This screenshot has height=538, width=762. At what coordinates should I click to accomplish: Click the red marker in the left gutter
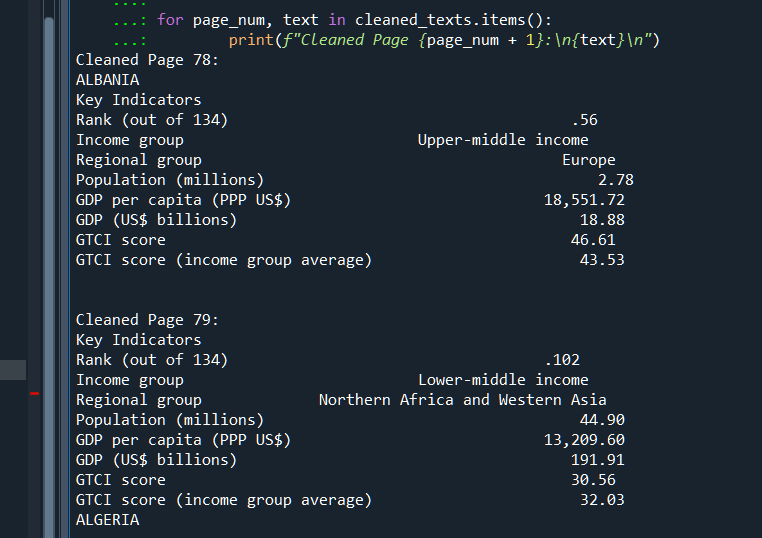pos(35,393)
